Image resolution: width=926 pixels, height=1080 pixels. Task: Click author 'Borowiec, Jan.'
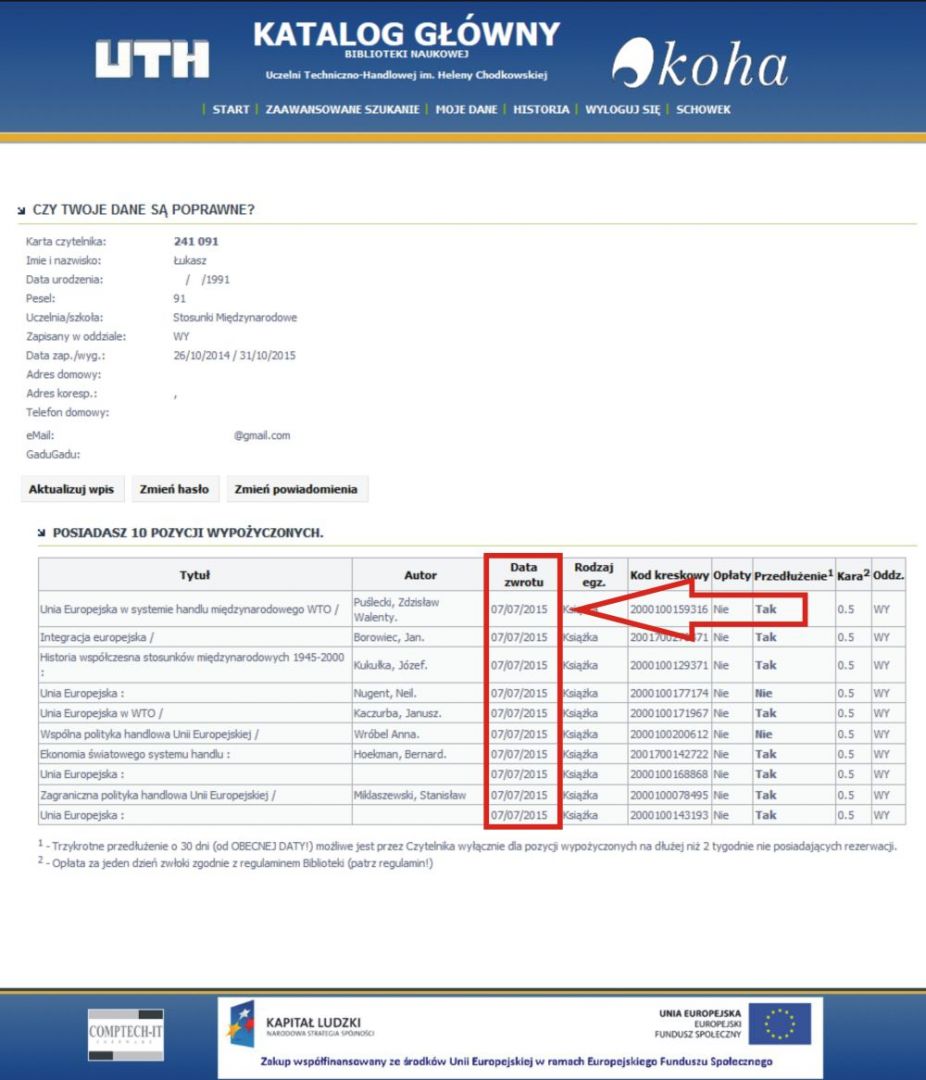point(389,637)
